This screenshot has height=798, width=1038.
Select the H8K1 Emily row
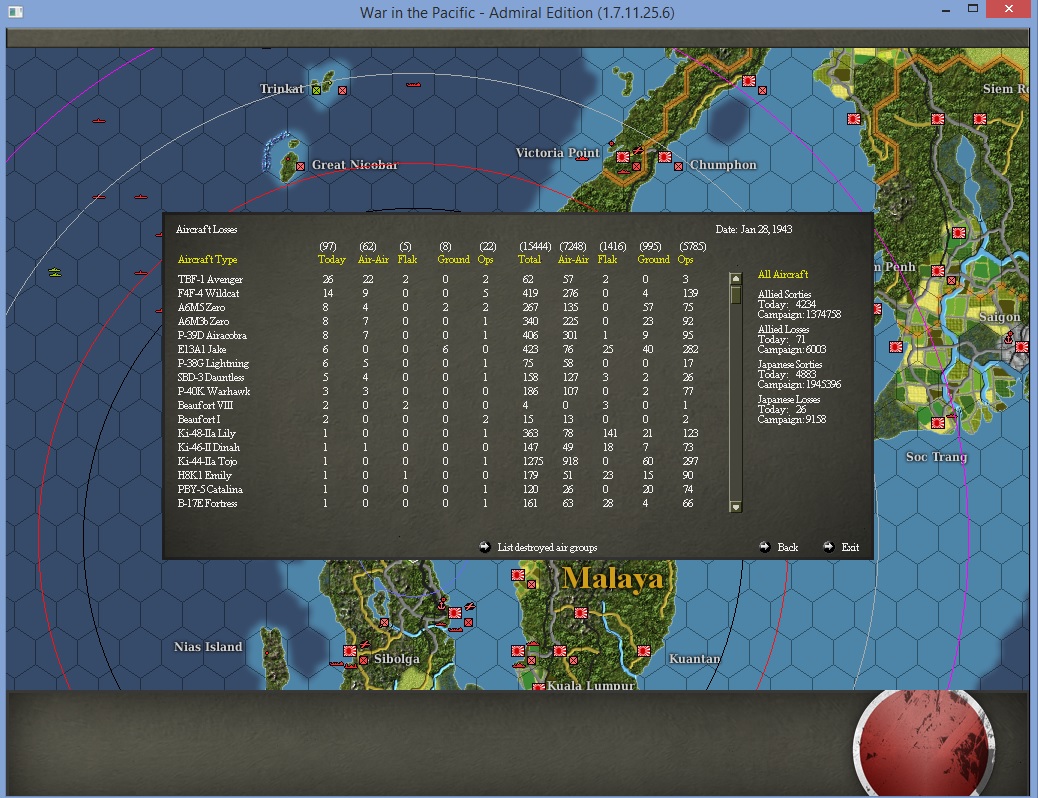437,475
